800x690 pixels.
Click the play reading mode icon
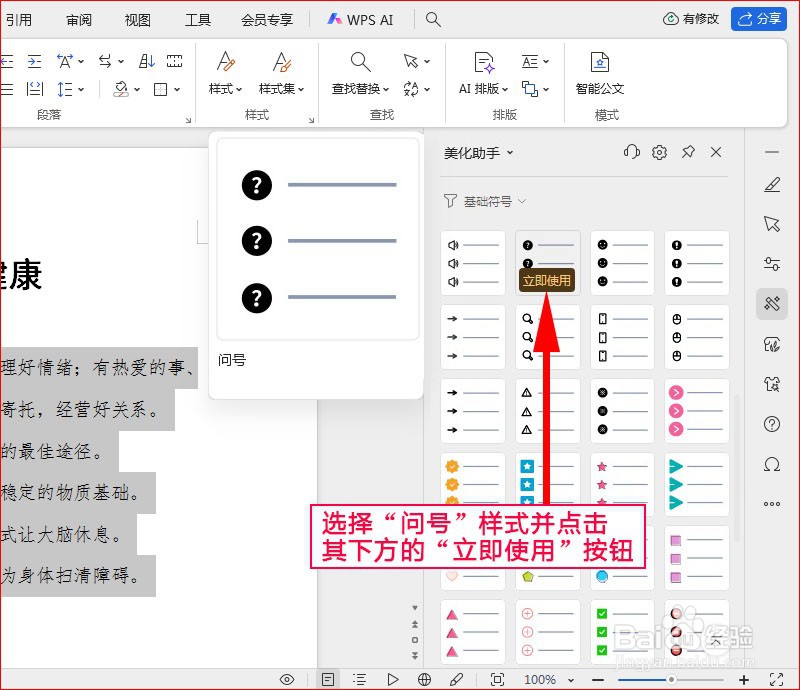[392, 679]
